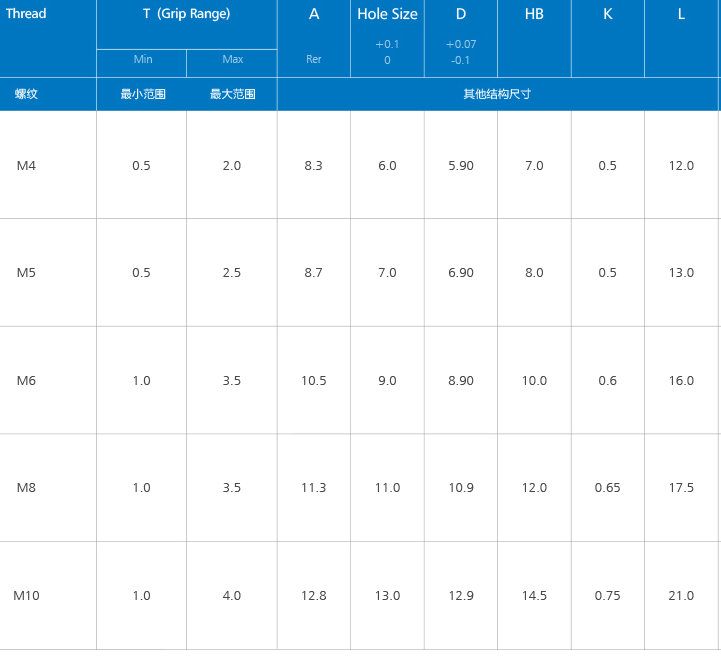Select the 14.5 HB value cell
This screenshot has width=721, height=657.
[534, 596]
